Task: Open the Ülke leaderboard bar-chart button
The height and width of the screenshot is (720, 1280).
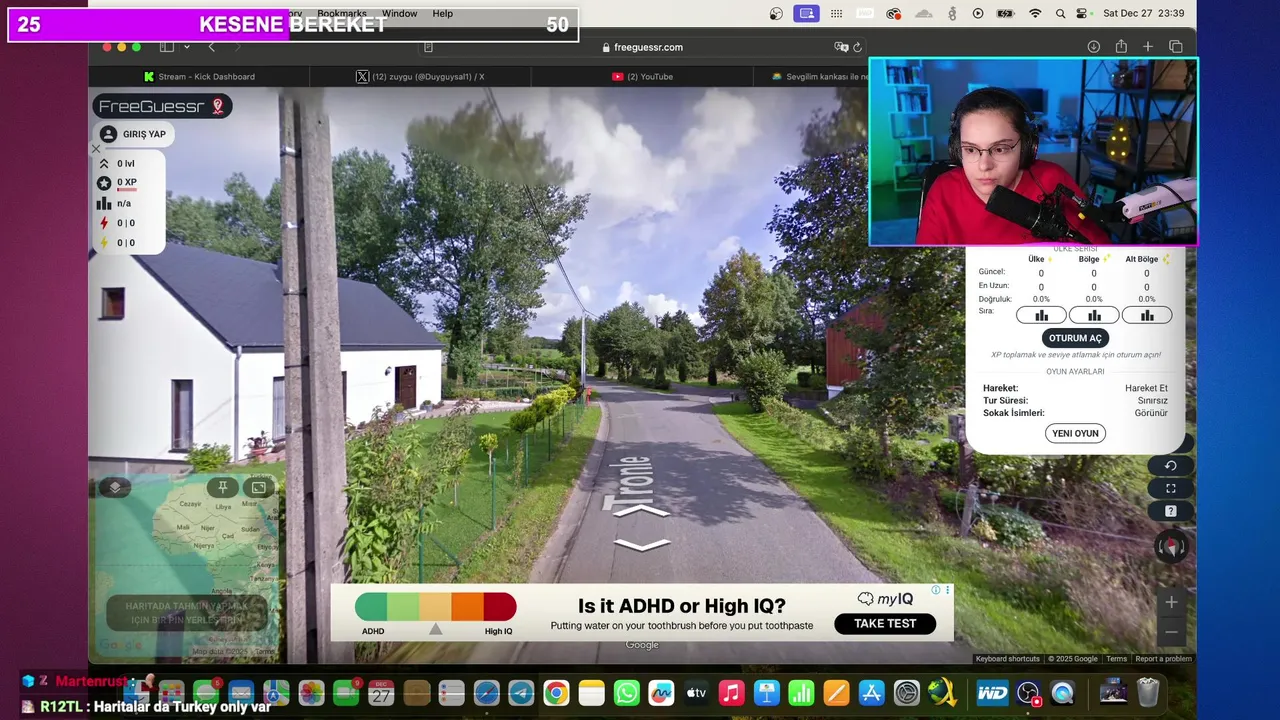Action: (x=1041, y=315)
